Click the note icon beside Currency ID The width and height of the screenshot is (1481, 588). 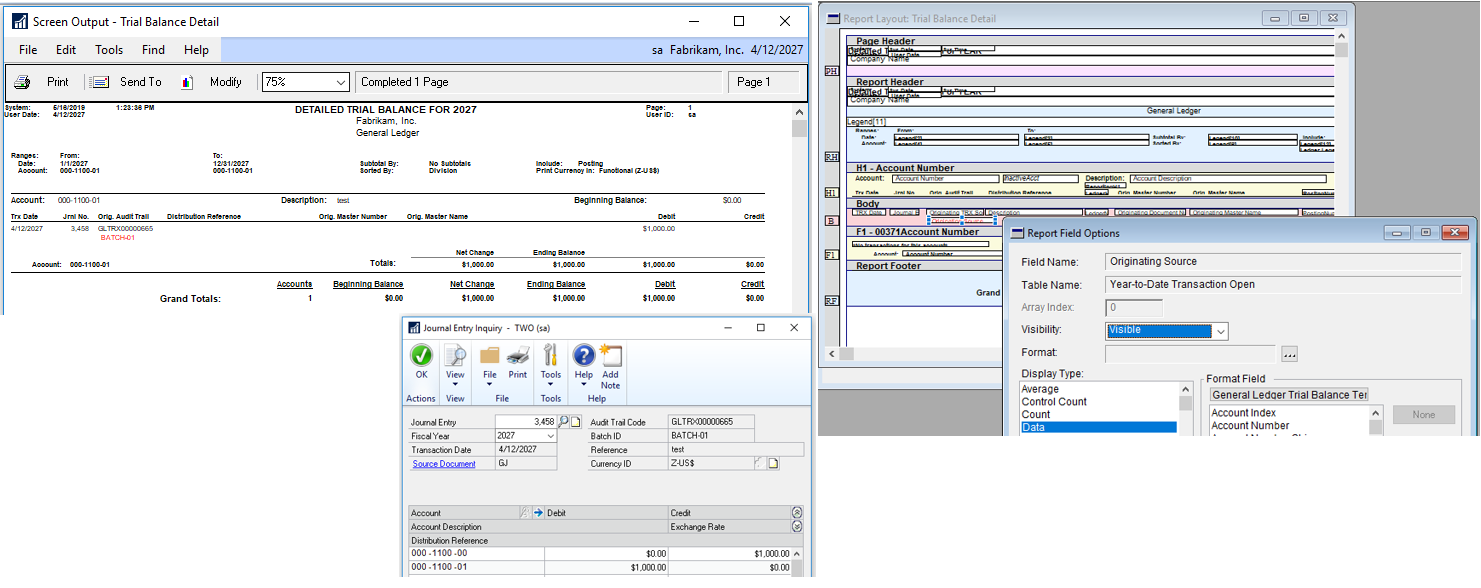coord(774,463)
